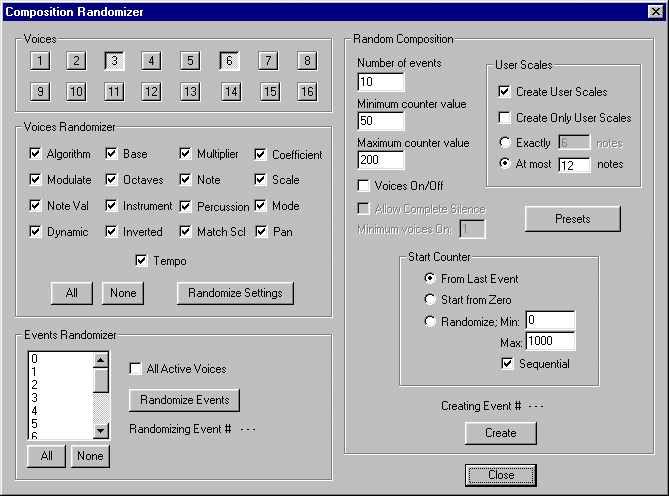
Task: Click the Number of events field
Action: coord(380,82)
